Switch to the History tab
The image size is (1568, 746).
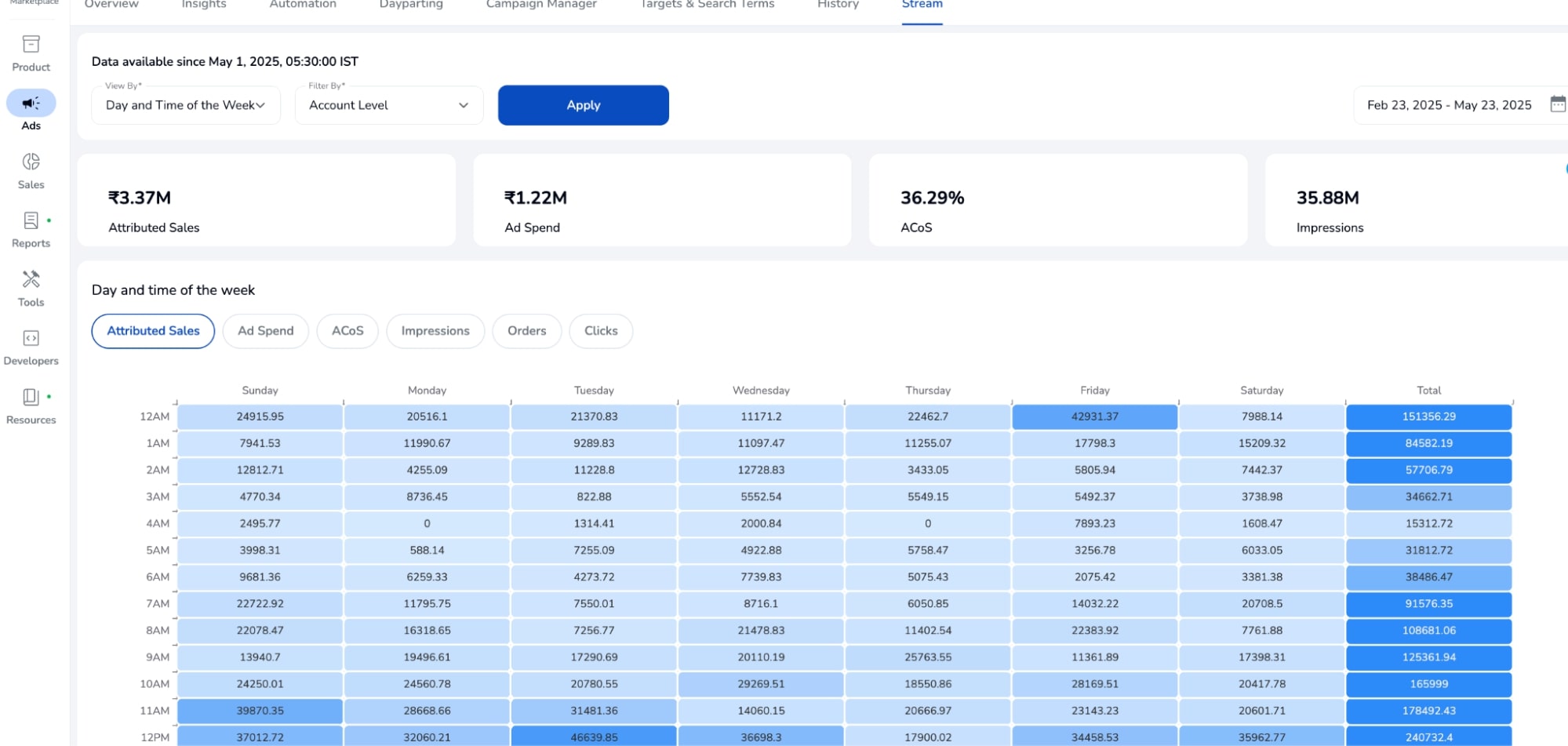pos(838,5)
